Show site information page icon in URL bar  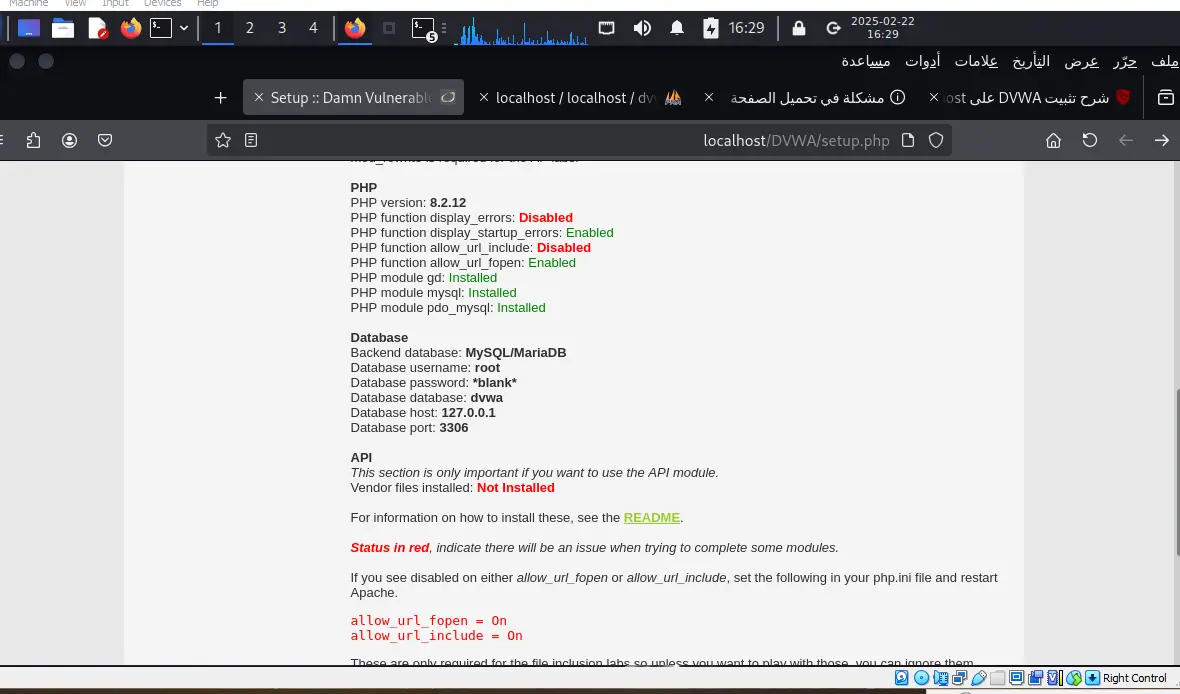[x=908, y=141]
